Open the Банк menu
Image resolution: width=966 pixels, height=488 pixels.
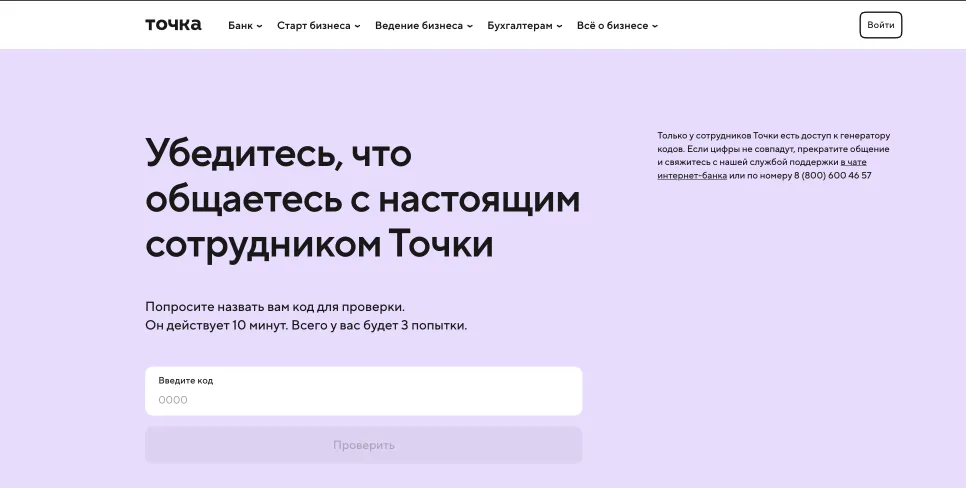(240, 26)
